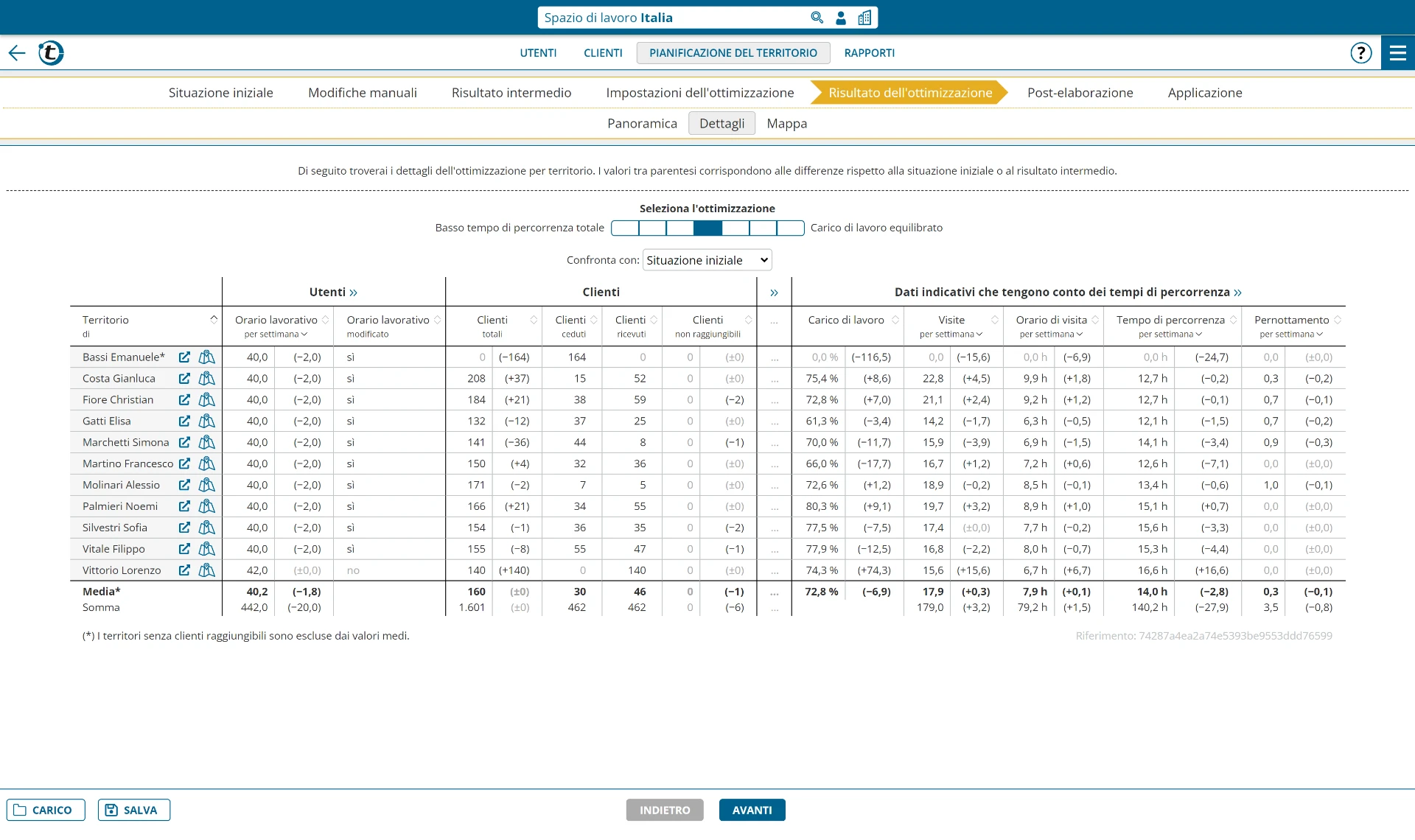Expand the Dati indicativi column group
Image resolution: width=1415 pixels, height=840 pixels.
click(x=1237, y=293)
